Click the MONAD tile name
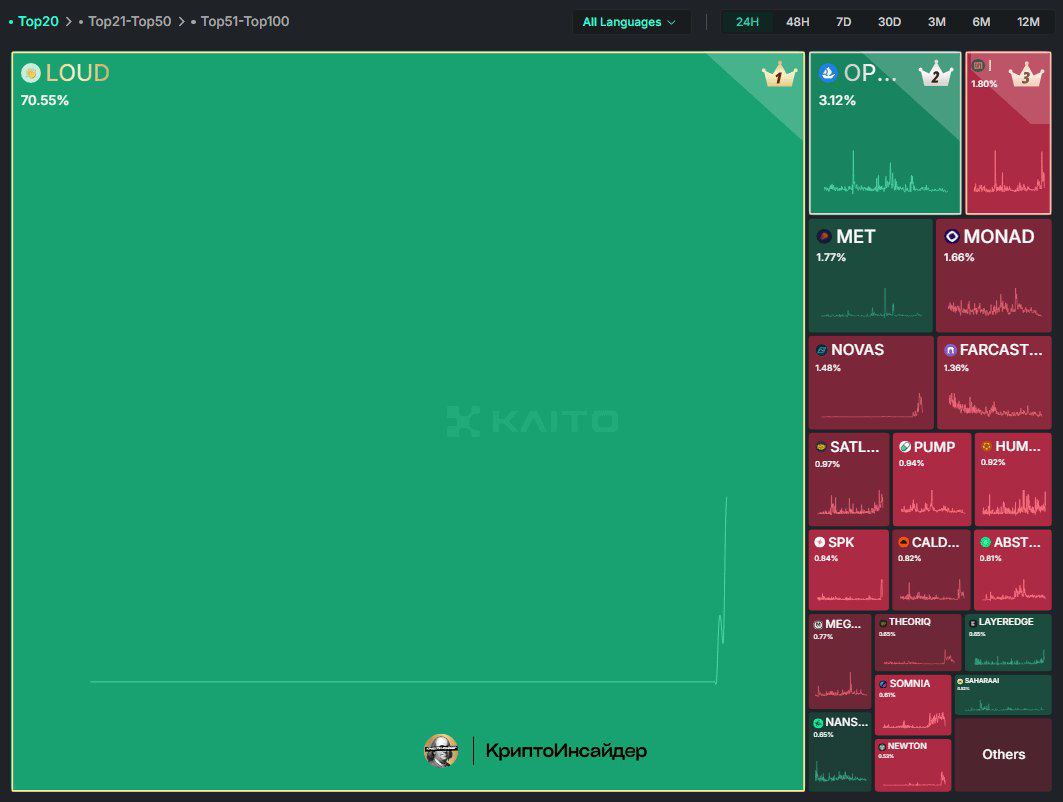Image resolution: width=1063 pixels, height=802 pixels. click(x=999, y=237)
